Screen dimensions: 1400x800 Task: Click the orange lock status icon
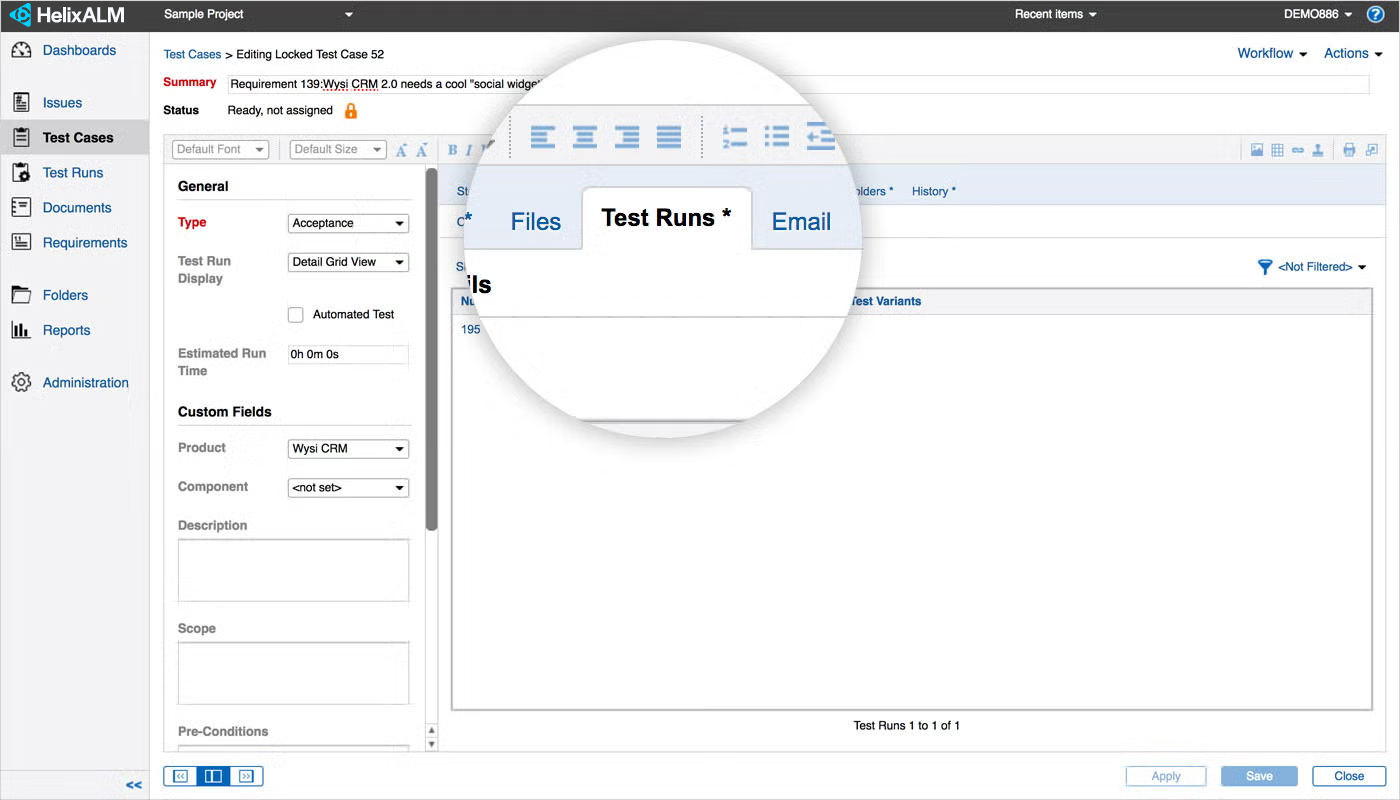tap(351, 111)
